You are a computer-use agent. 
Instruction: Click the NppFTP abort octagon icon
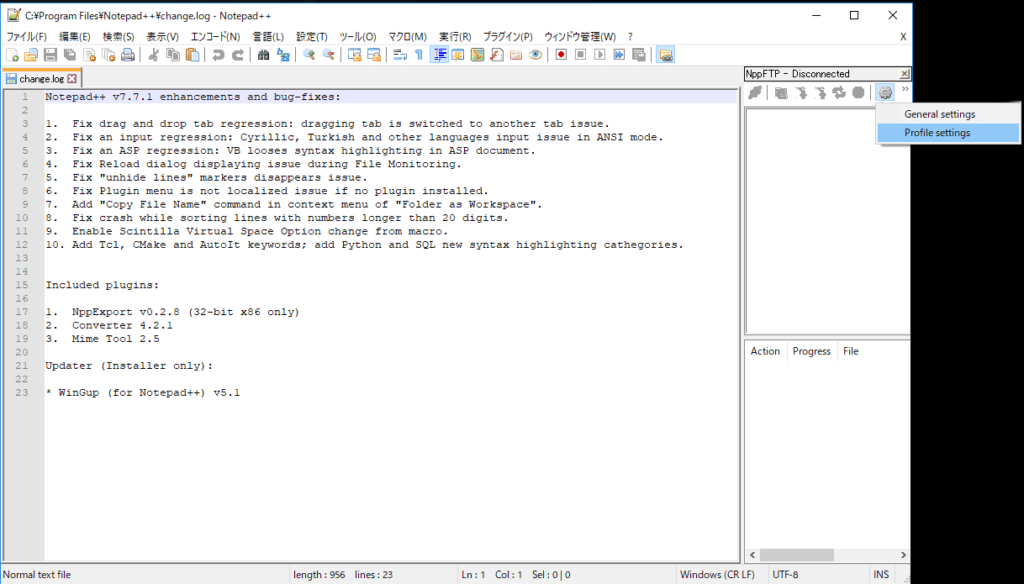pos(859,93)
